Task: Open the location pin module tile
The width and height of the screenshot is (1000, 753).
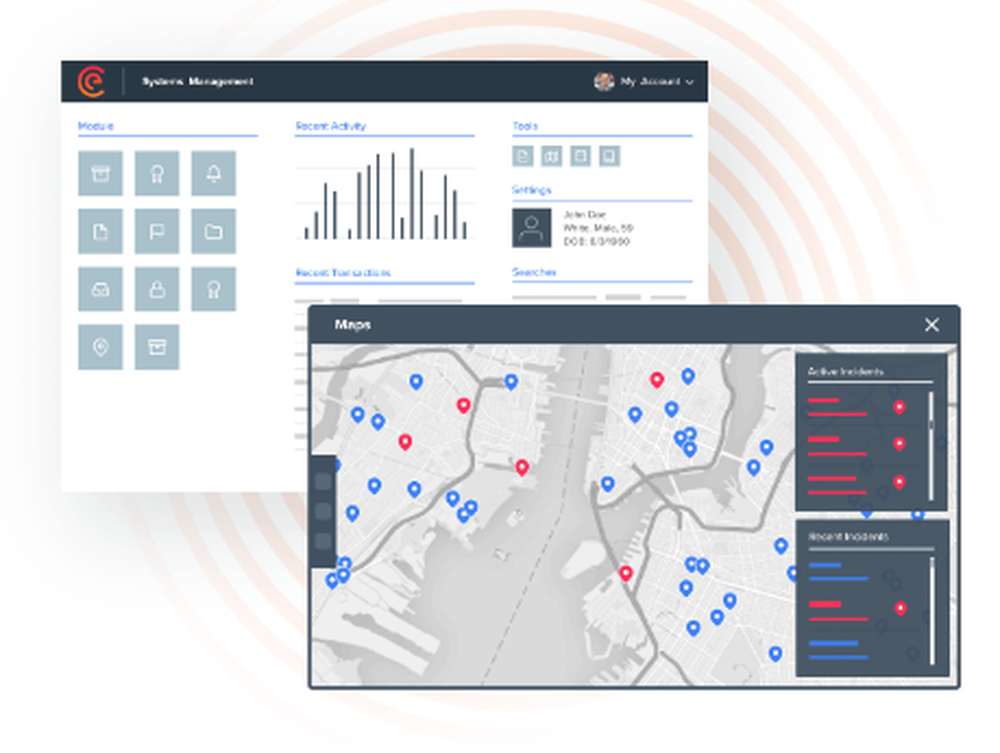Action: tap(100, 347)
